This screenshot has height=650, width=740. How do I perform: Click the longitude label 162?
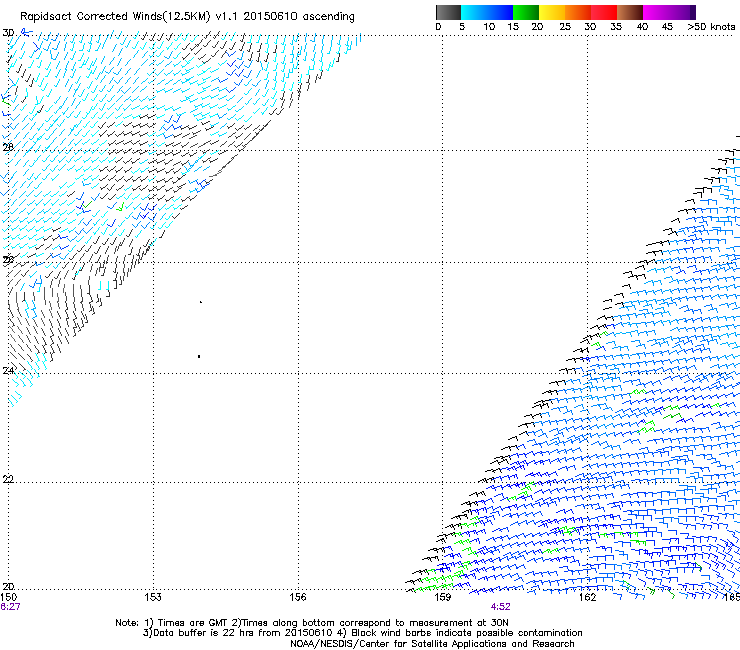click(x=588, y=597)
